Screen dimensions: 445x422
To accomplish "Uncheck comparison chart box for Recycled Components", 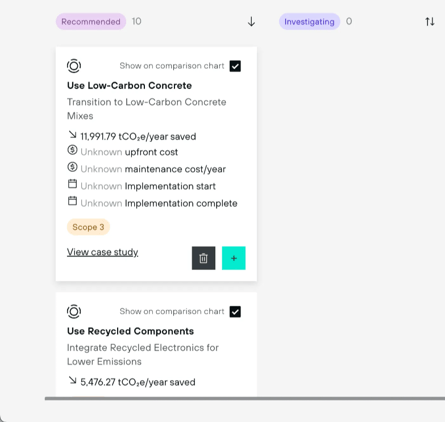I will click(x=235, y=312).
